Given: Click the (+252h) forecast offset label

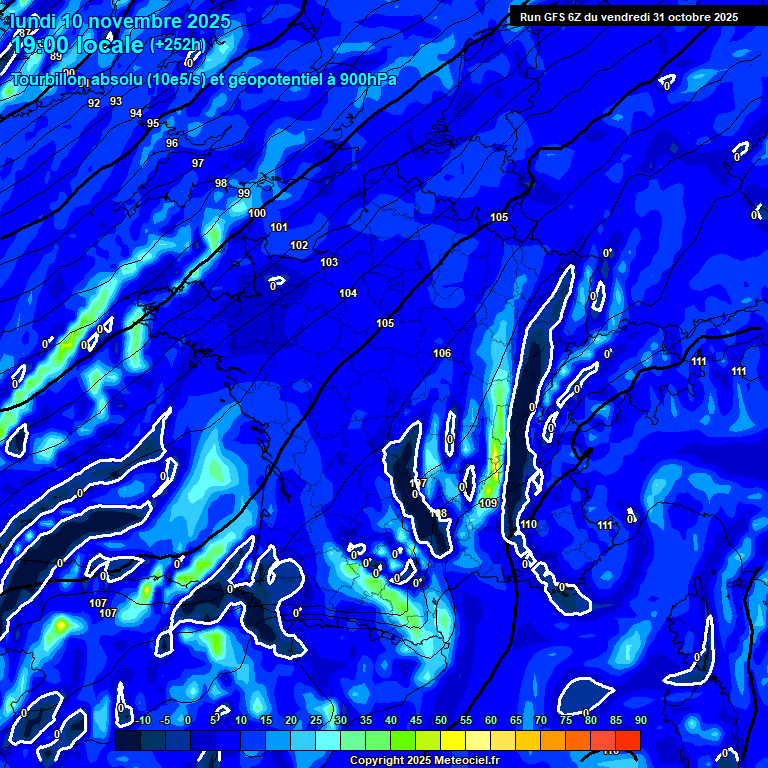Looking at the screenshot, I should coord(177,45).
